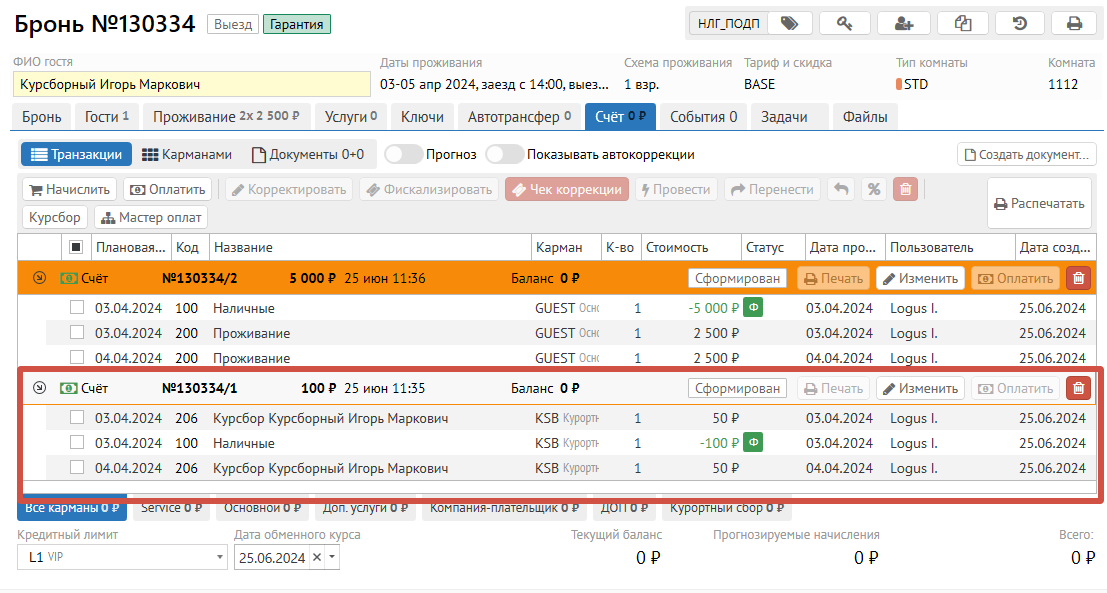The height and width of the screenshot is (593, 1107).
Task: Click the tags icon next to НЛГ_ПОДП
Action: (x=789, y=23)
